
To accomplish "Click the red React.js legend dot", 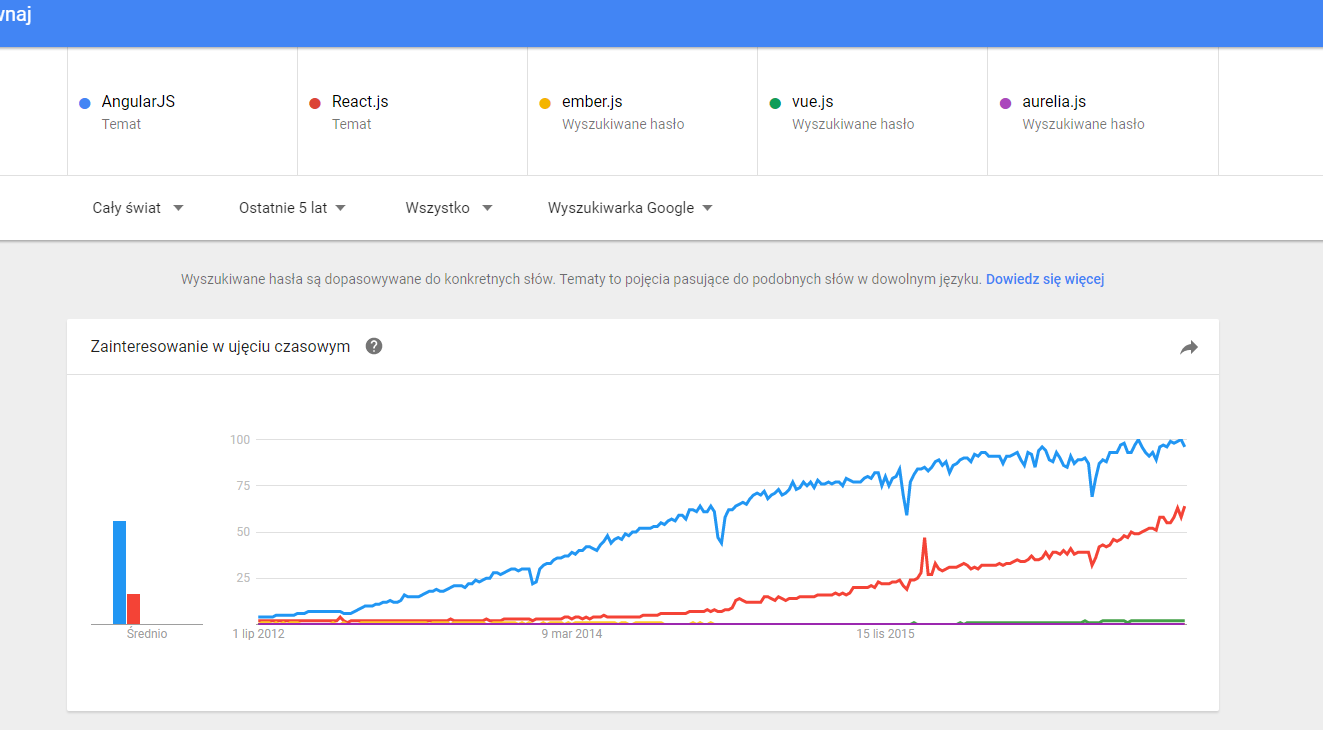I will click(315, 103).
